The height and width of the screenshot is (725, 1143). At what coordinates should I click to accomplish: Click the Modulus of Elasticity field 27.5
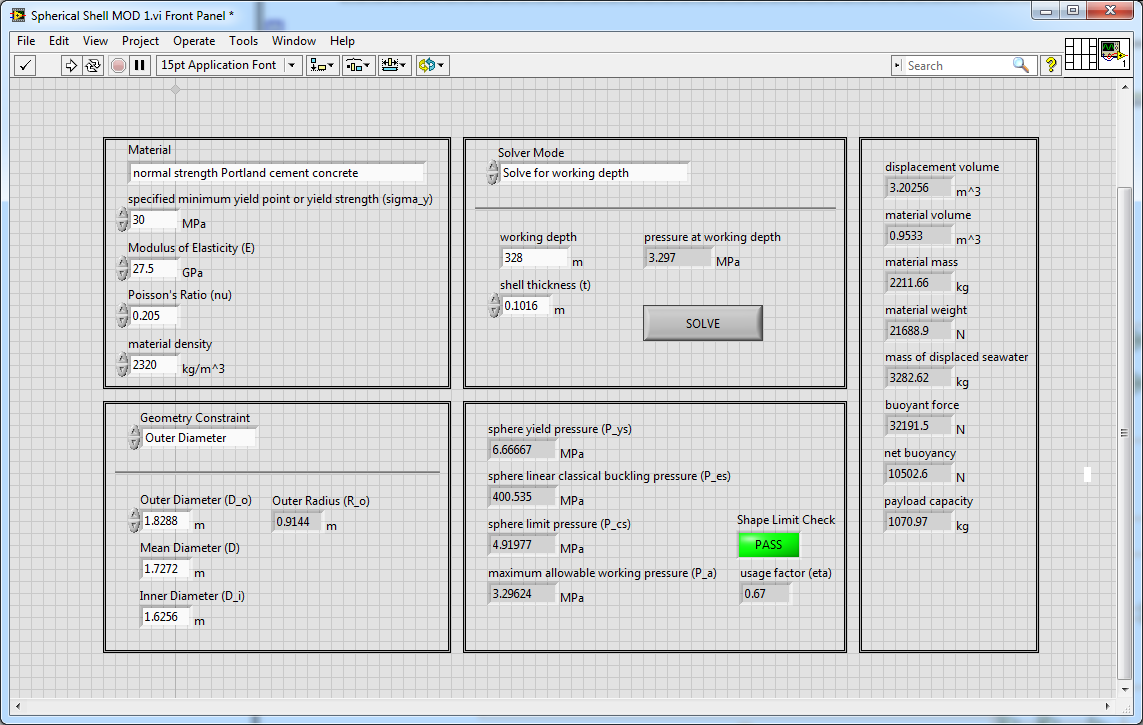coord(153,269)
